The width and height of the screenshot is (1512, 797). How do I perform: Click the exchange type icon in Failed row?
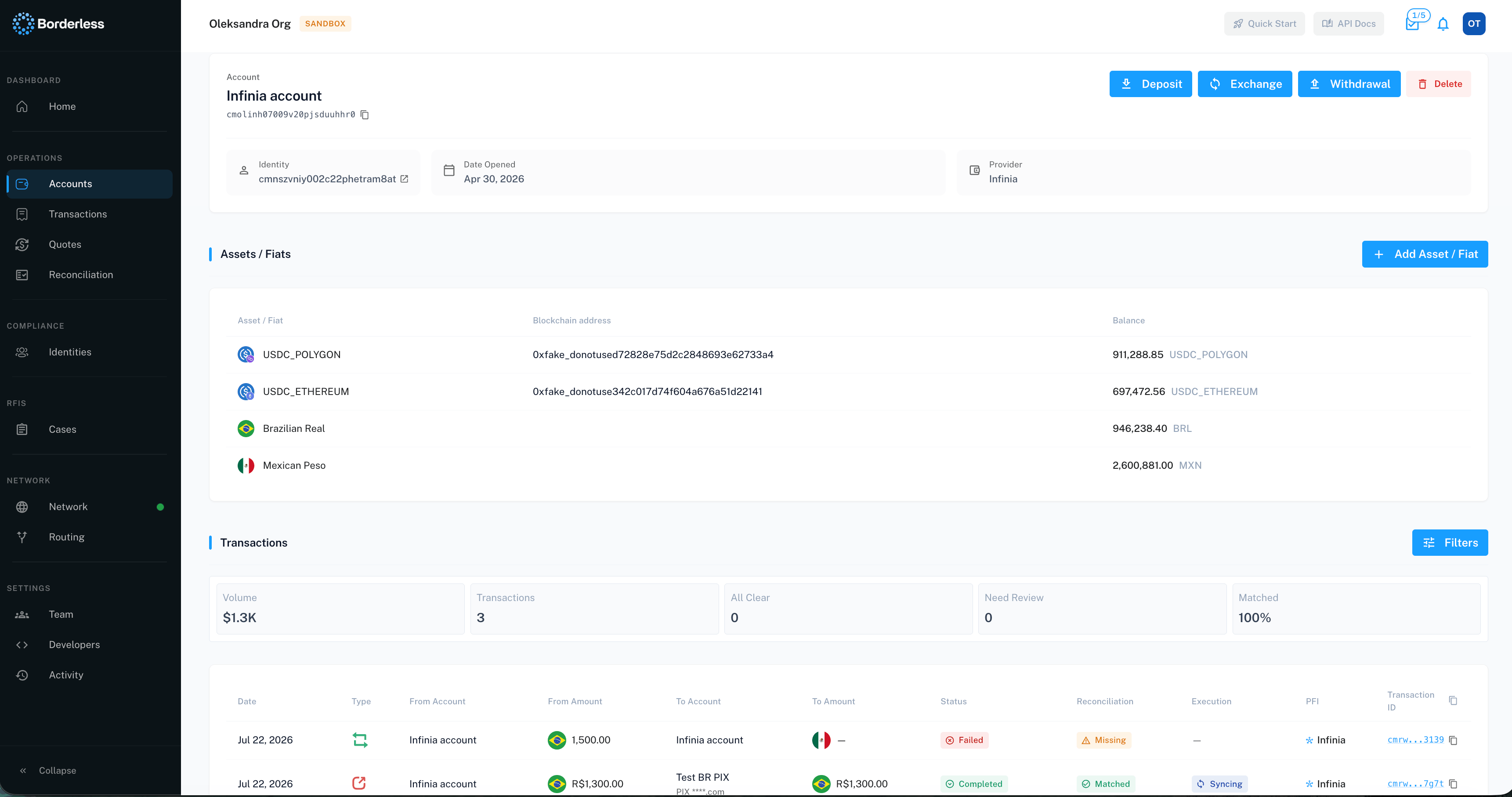point(360,740)
